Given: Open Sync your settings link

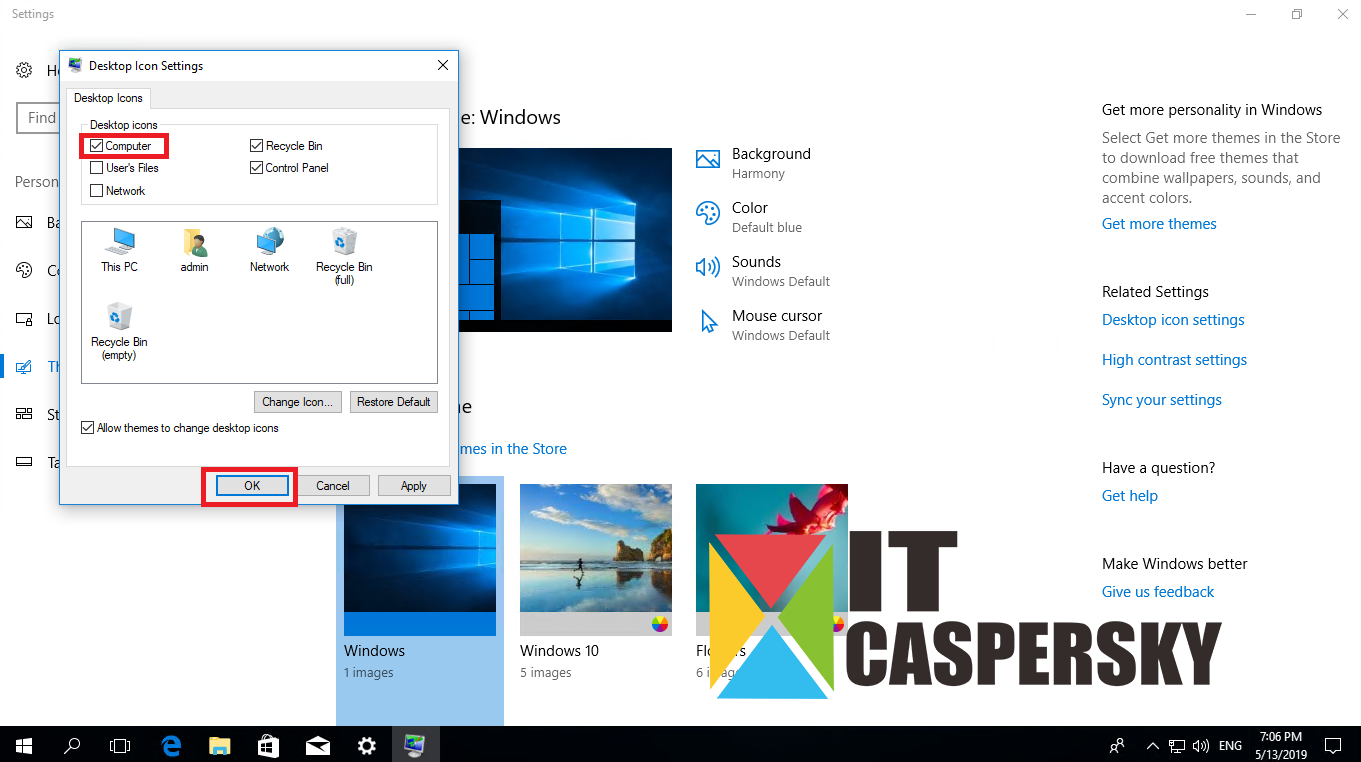Looking at the screenshot, I should click(x=1162, y=400).
